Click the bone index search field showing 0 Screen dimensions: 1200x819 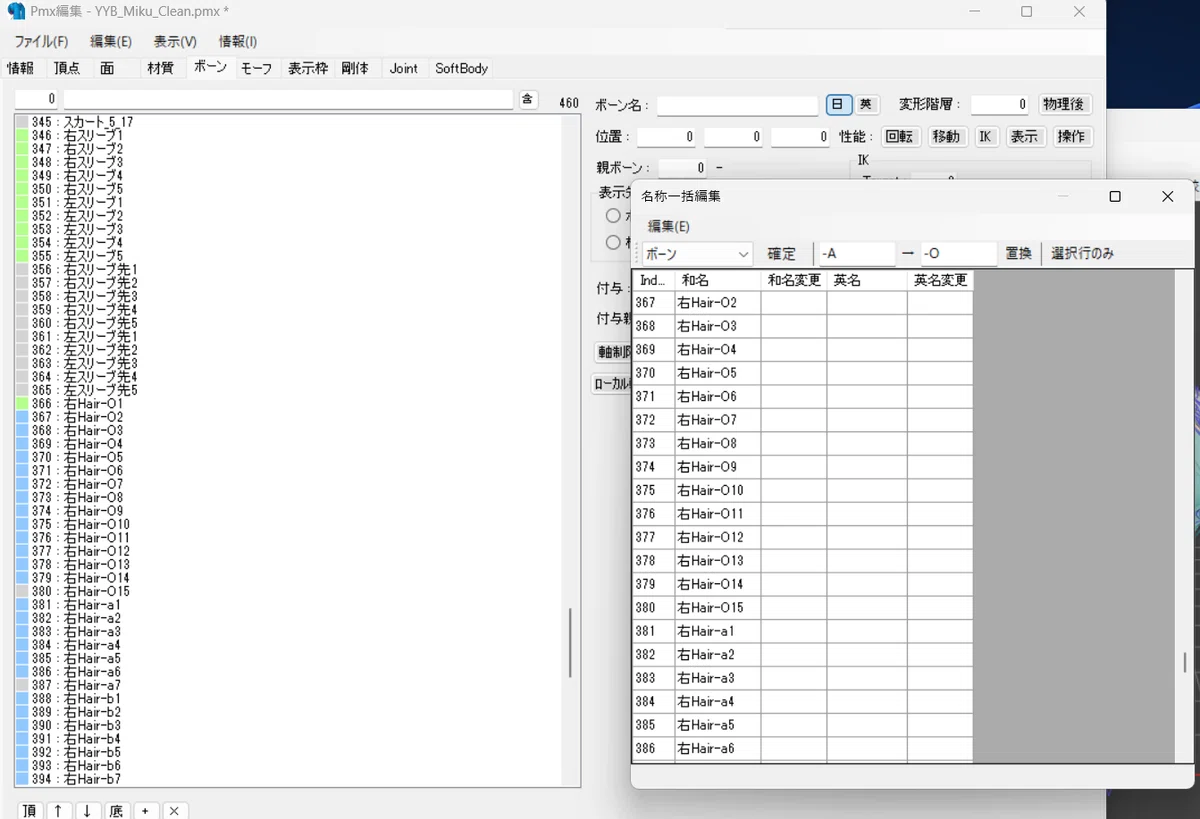36,99
